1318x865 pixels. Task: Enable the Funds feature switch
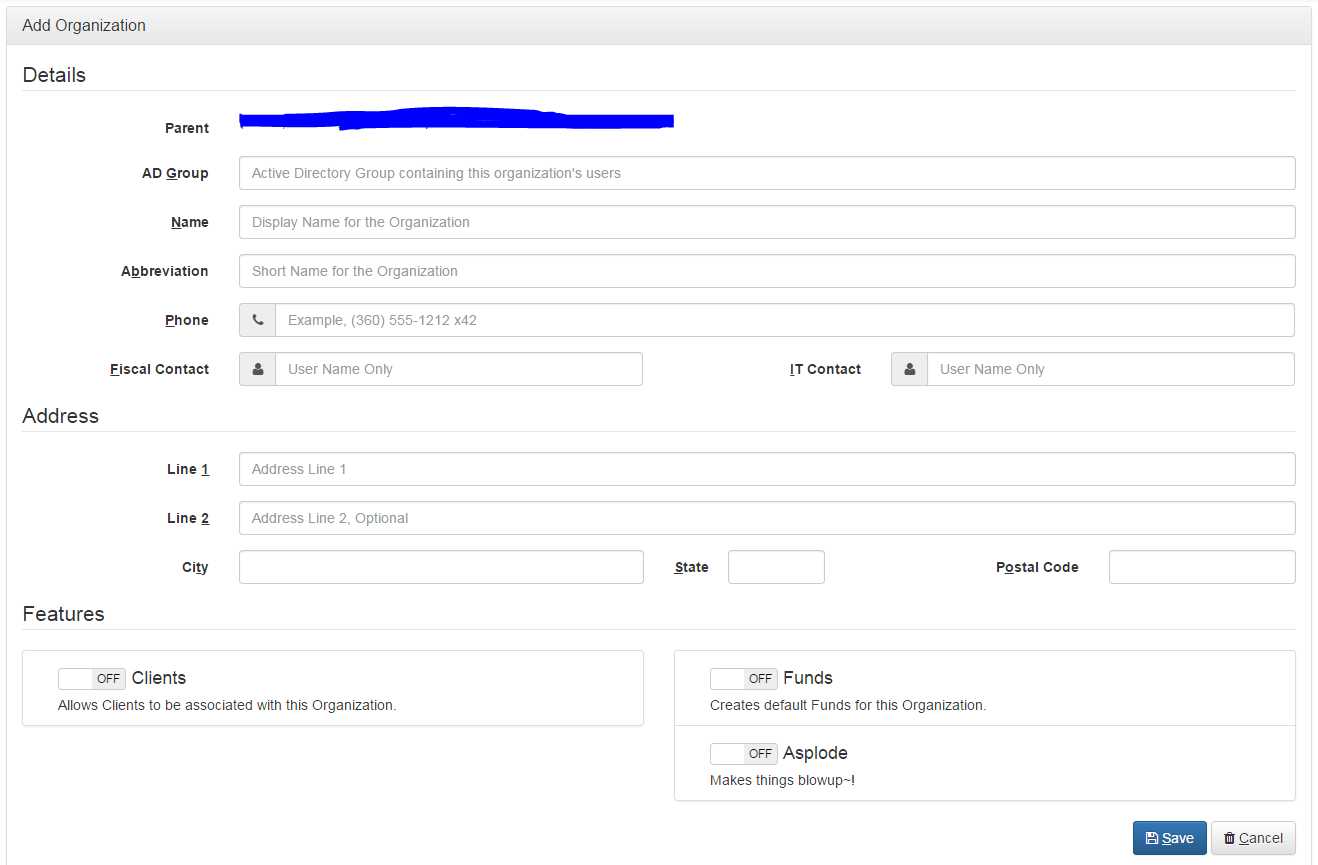744,679
